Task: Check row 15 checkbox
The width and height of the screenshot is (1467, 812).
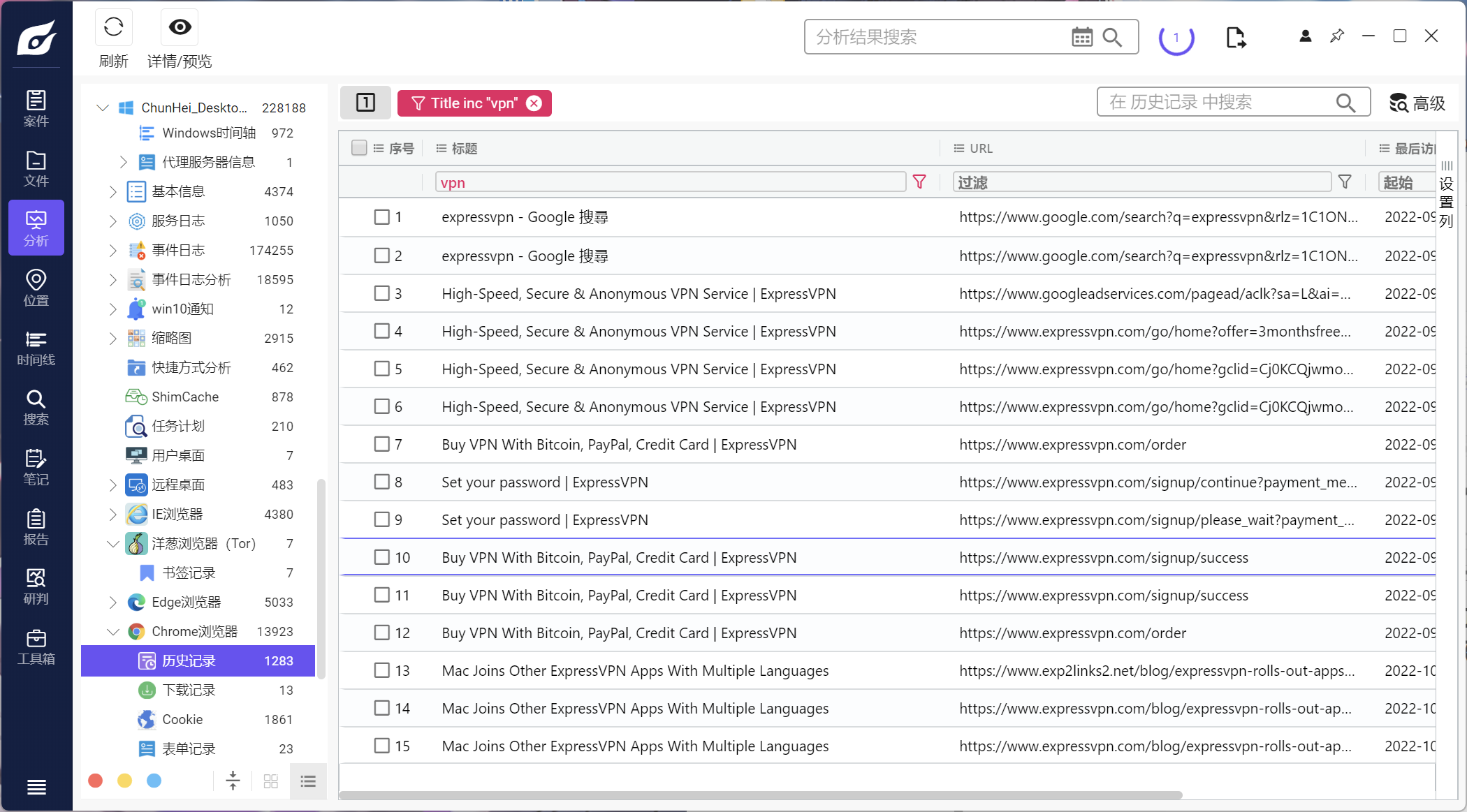Action: click(381, 746)
